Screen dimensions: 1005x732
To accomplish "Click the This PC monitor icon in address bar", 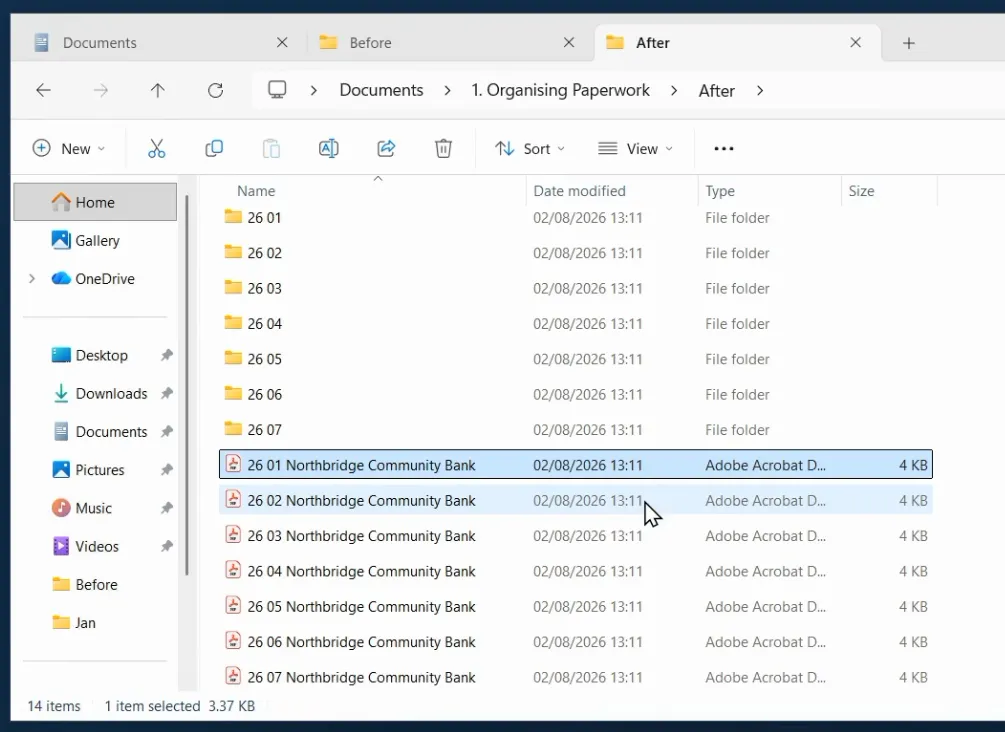I will click(277, 90).
